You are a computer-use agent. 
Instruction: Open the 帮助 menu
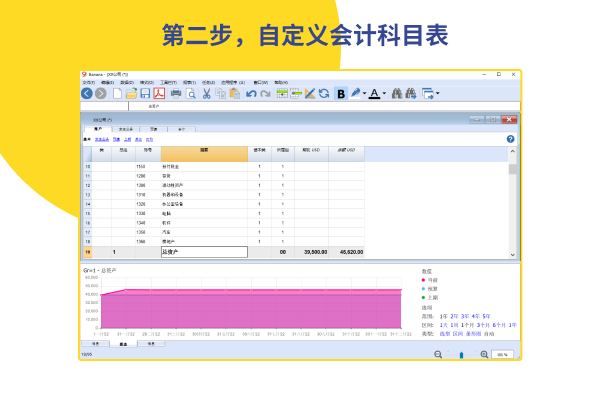point(281,82)
